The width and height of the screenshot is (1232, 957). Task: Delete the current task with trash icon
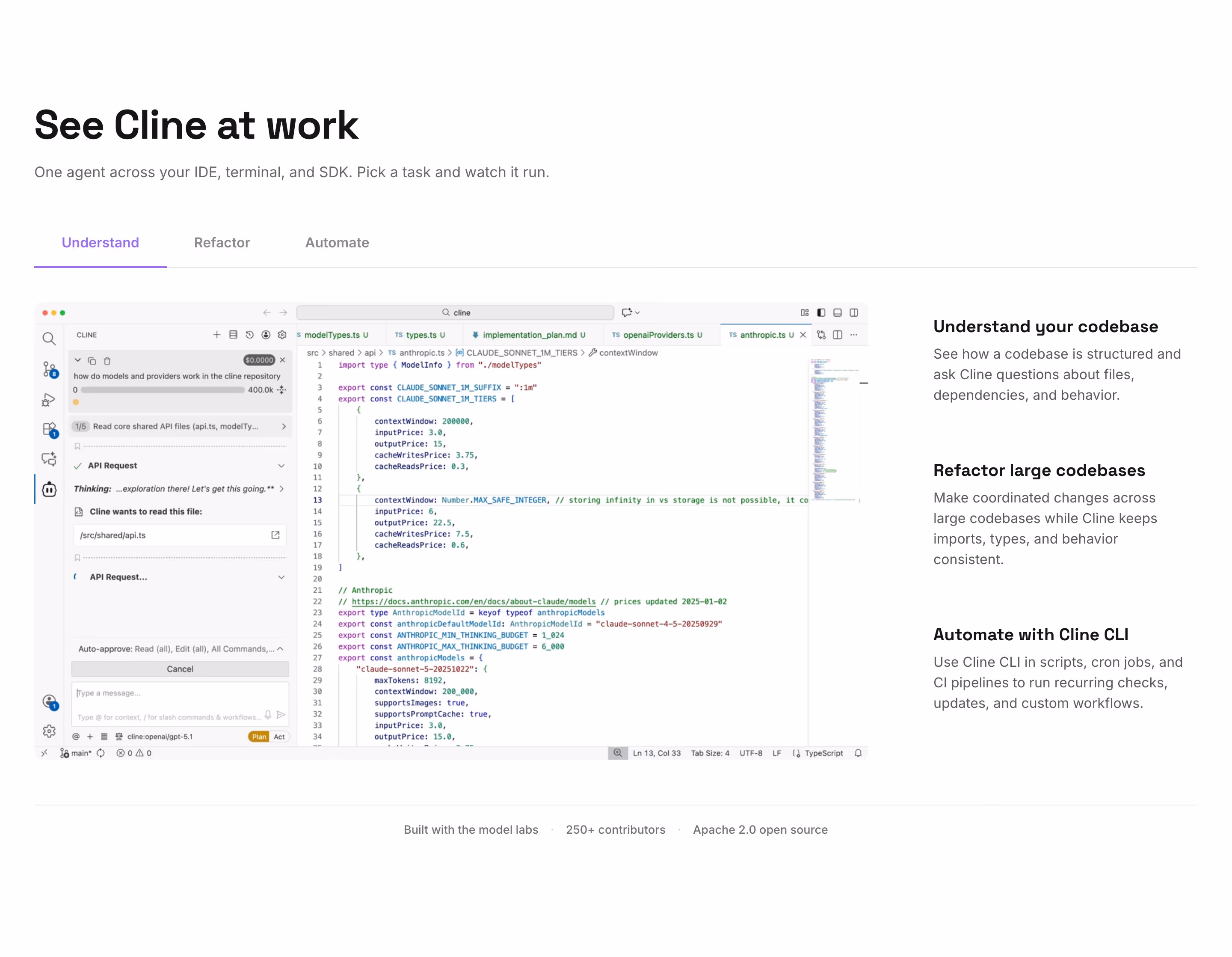point(107,360)
